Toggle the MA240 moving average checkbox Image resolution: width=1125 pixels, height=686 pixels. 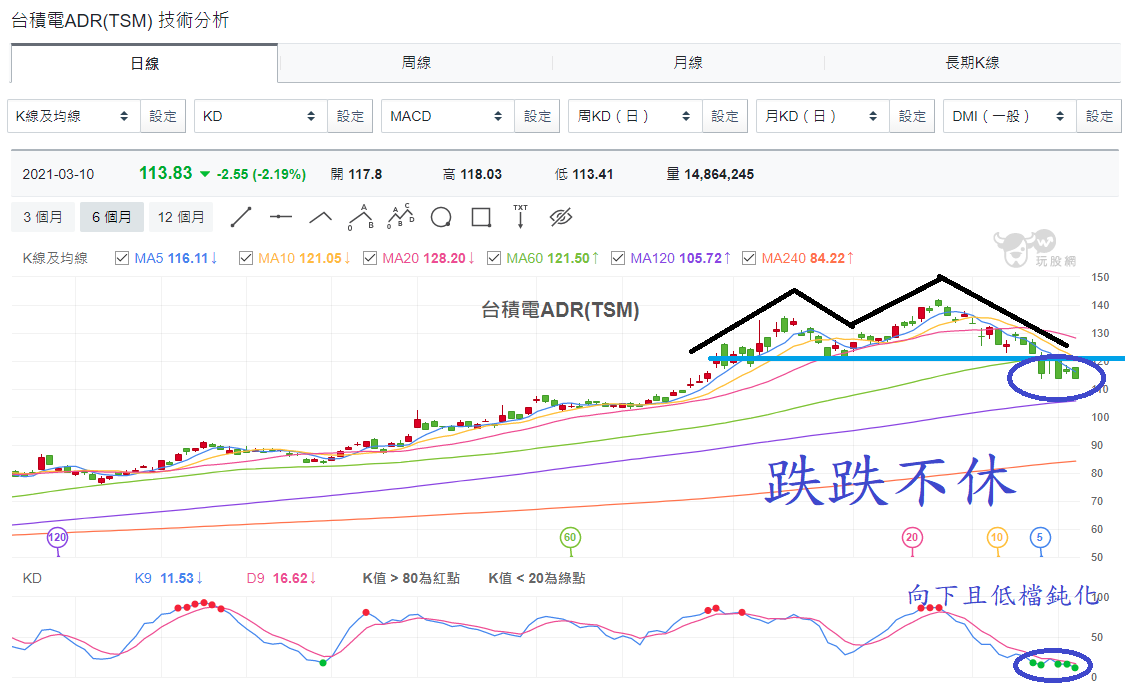tap(749, 258)
